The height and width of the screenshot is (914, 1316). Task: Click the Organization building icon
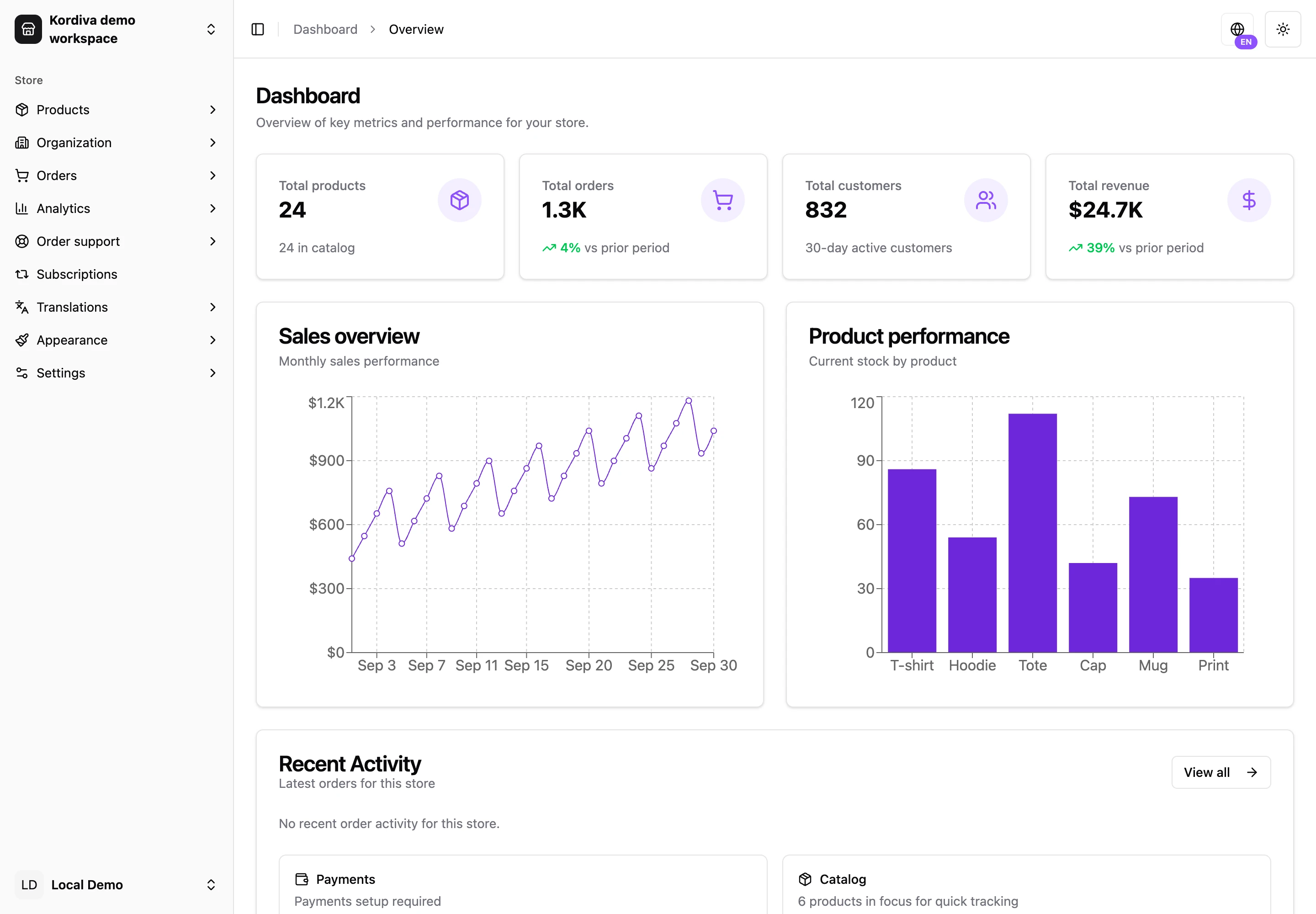22,143
